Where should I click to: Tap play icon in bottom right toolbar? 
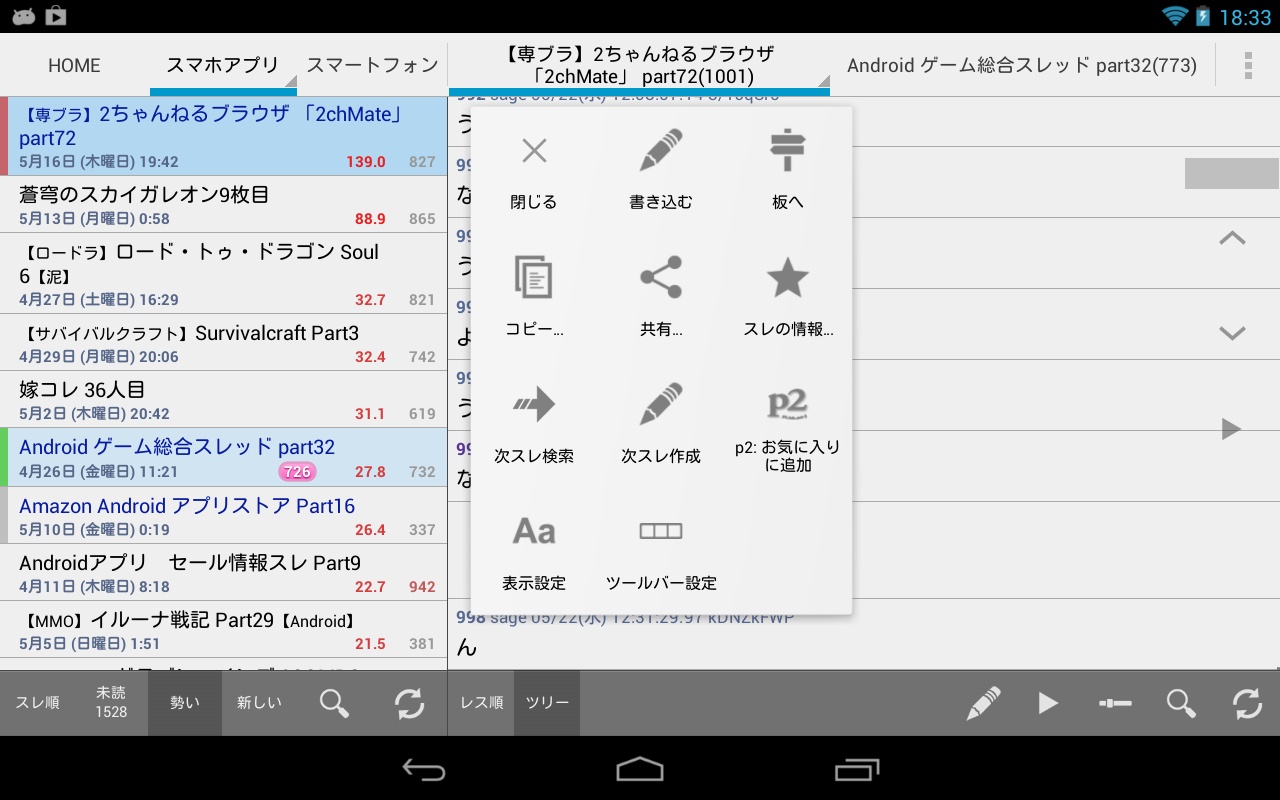point(1048,703)
